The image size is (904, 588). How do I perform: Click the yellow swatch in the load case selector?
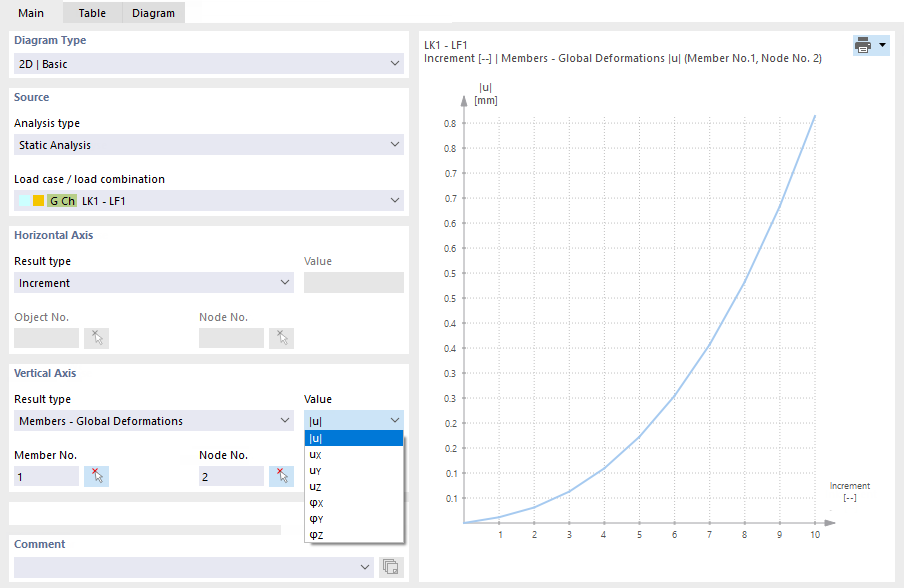pyautogui.click(x=40, y=200)
